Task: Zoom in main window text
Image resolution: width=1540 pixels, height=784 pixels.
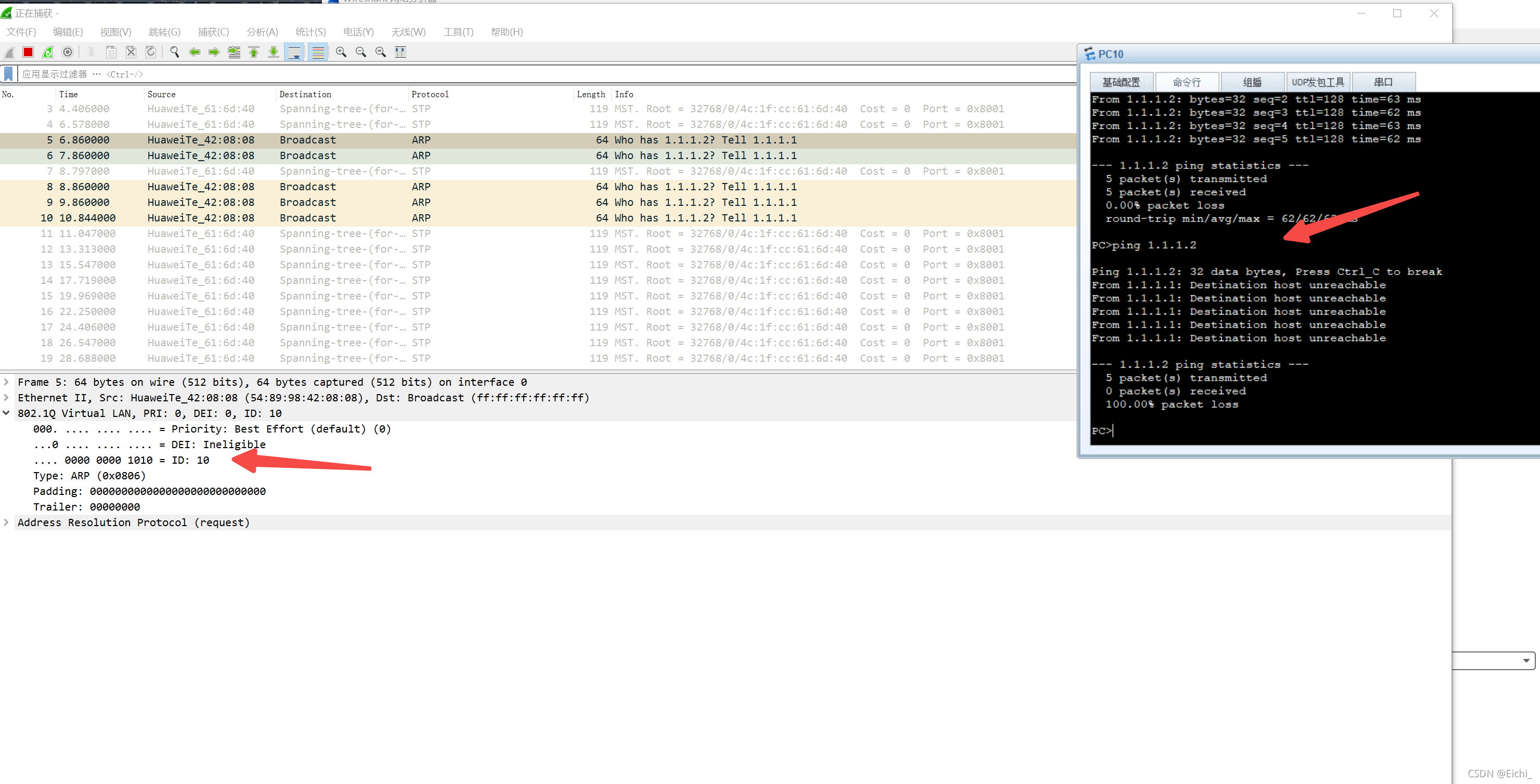Action: click(341, 52)
